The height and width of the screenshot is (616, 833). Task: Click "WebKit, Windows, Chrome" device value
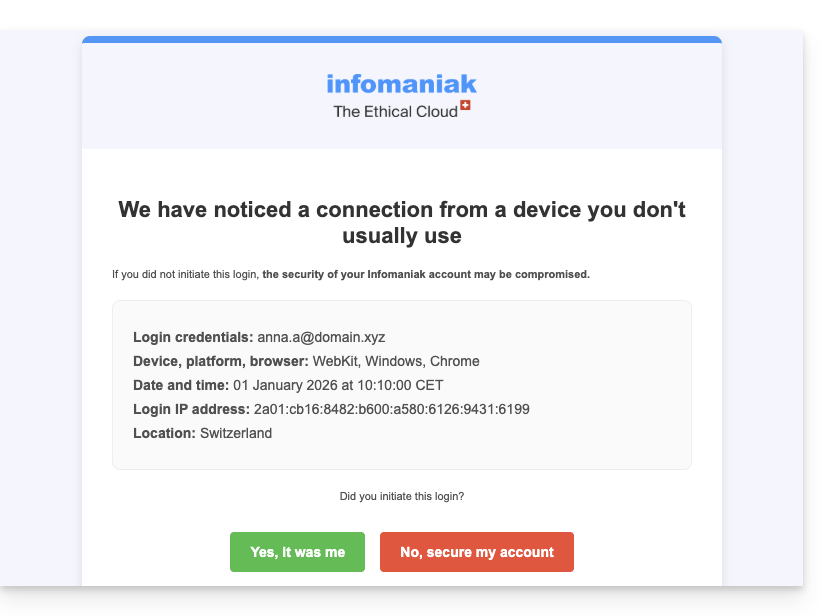click(396, 361)
